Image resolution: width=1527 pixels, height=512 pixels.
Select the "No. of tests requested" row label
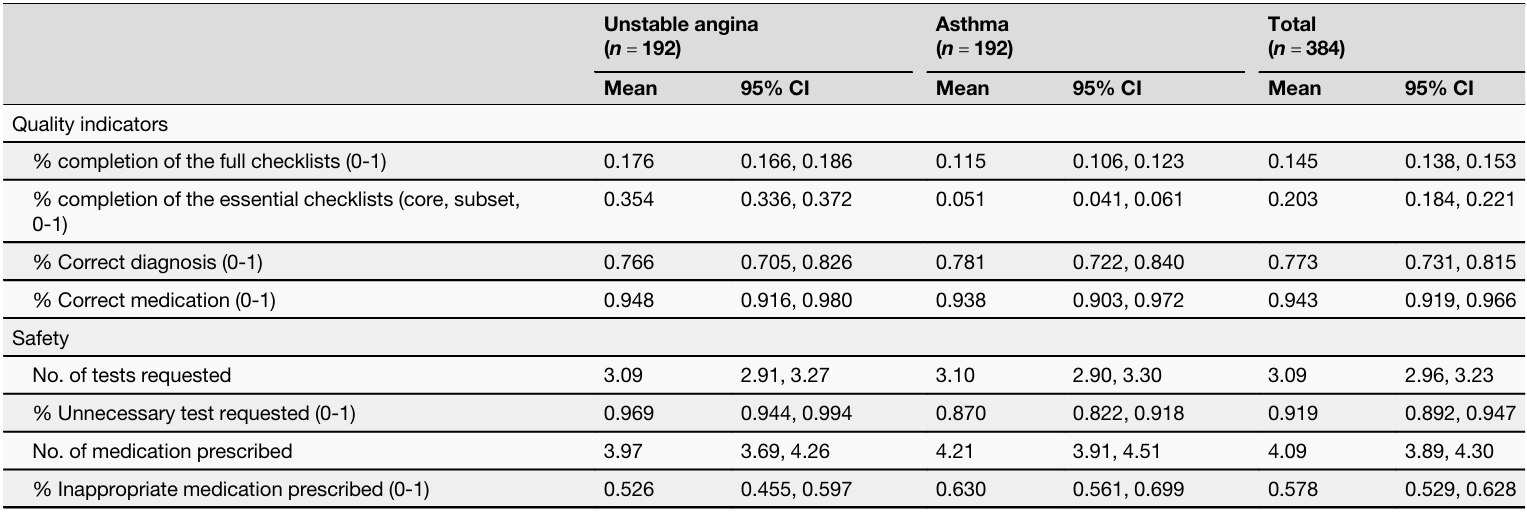(x=132, y=376)
